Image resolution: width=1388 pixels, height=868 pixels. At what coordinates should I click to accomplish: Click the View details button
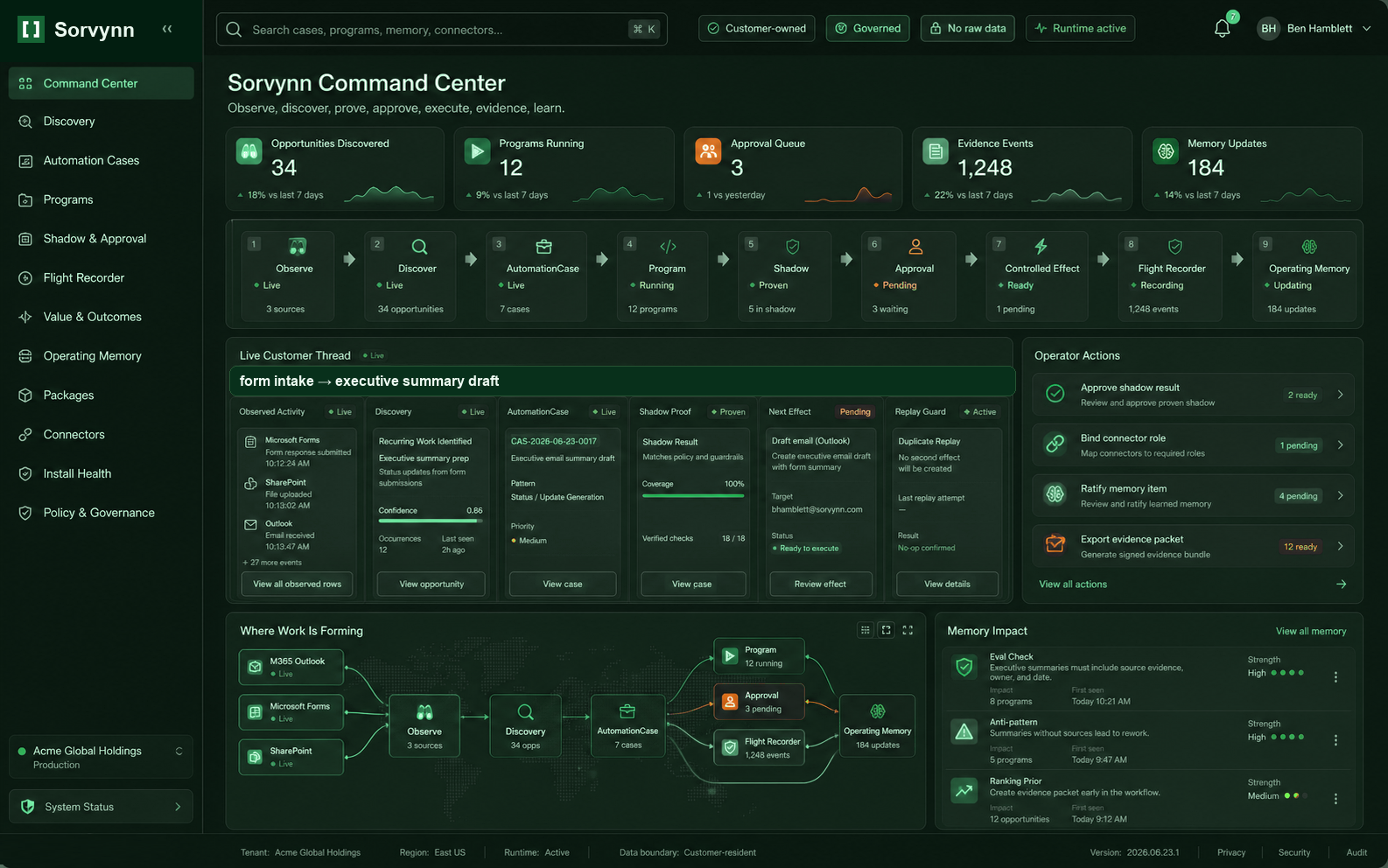click(x=948, y=584)
